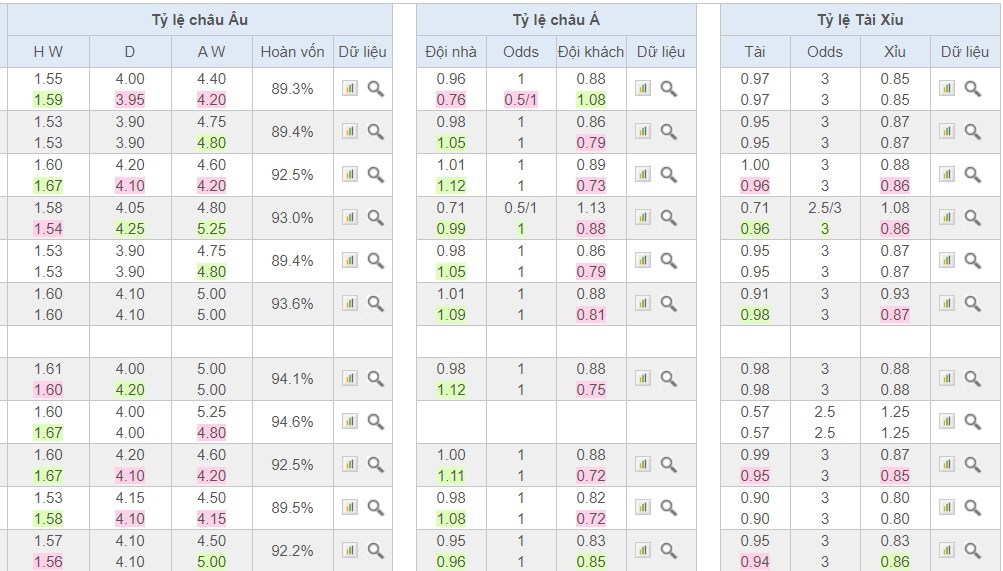Click chart icon in Tài Xỉu 2.5 row
1003x571 pixels.
pos(946,422)
